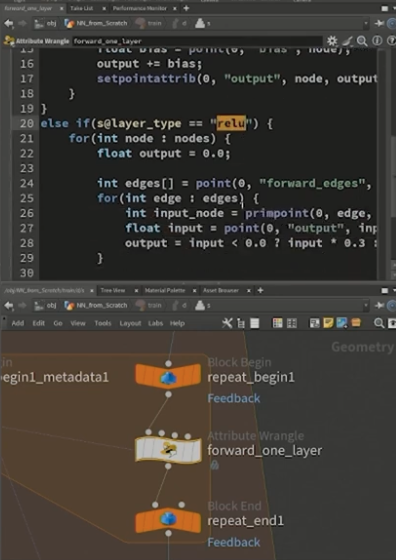Toggle the pin on the parameter pane path bar
Image resolution: width=396 pixels, height=560 pixels.
point(380,24)
